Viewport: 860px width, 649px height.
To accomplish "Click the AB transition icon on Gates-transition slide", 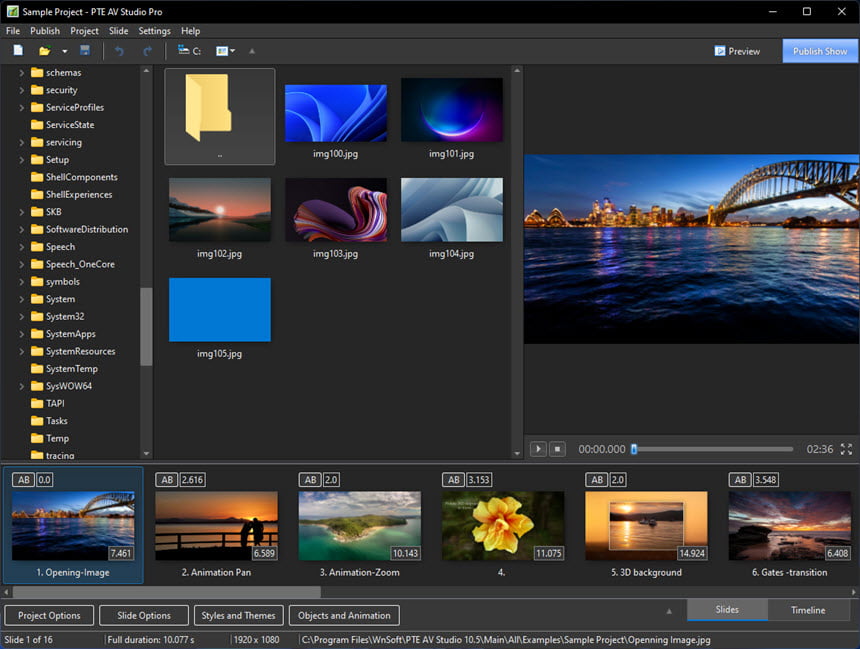I will pos(740,480).
